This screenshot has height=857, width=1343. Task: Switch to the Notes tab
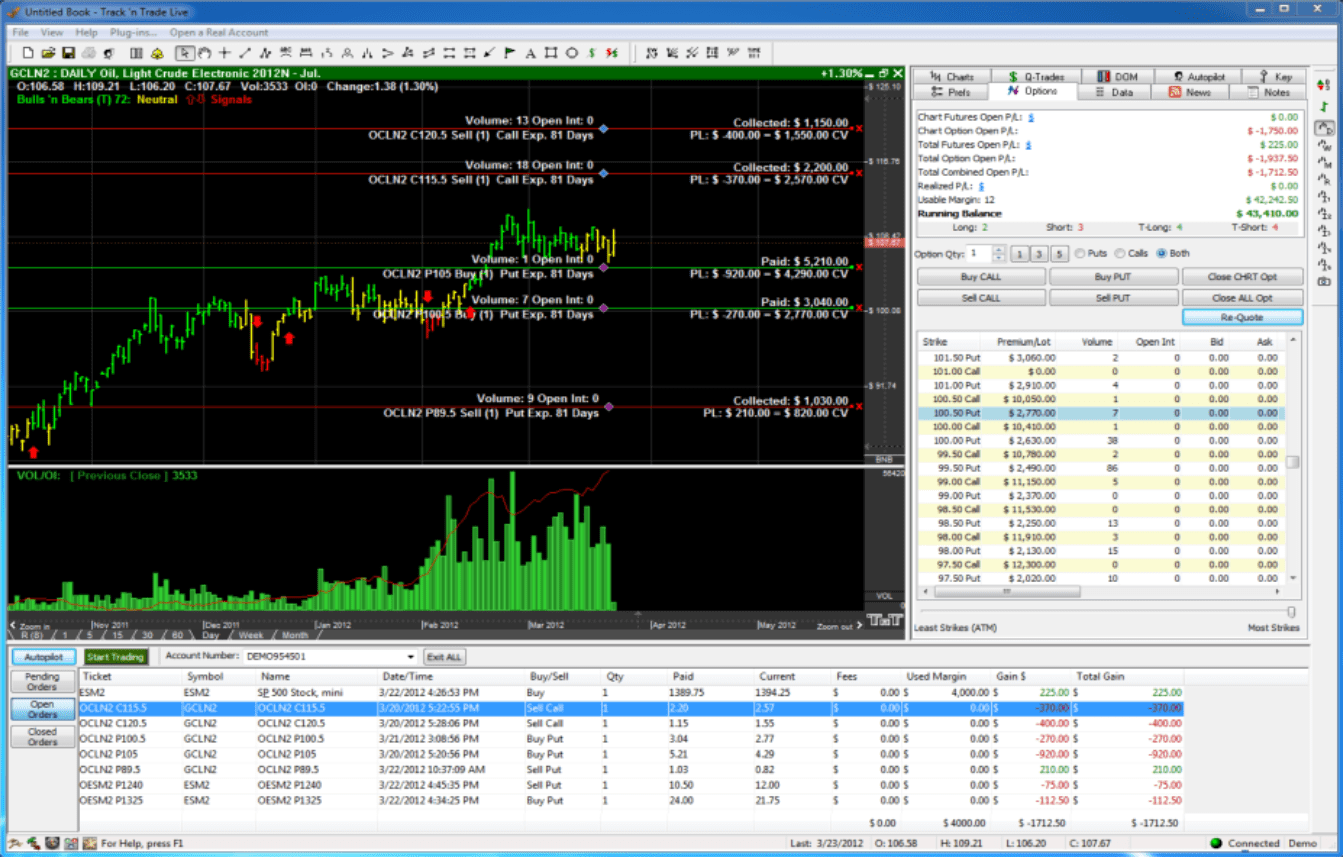pos(1268,92)
